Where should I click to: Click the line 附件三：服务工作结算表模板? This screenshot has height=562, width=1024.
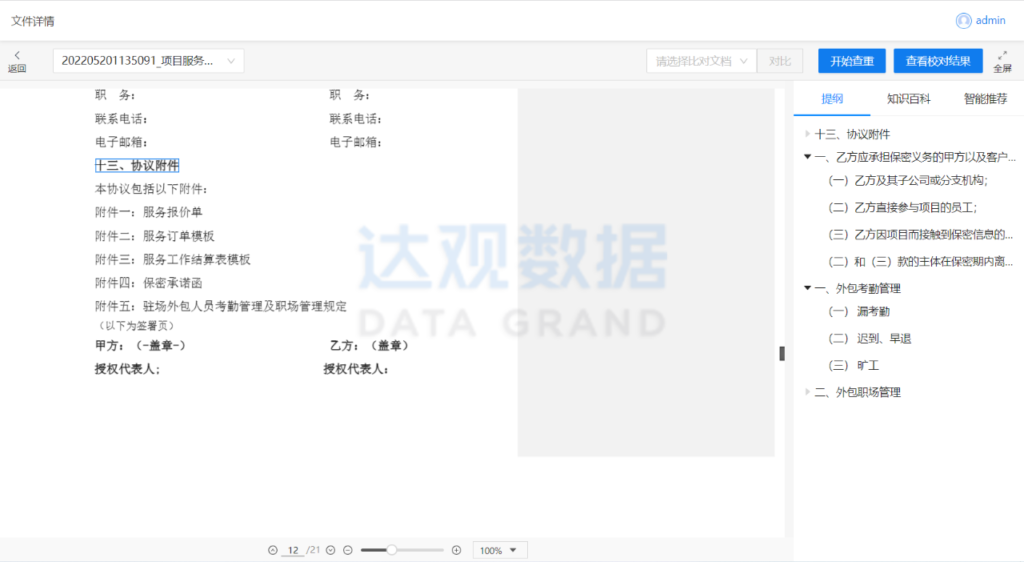point(173,259)
